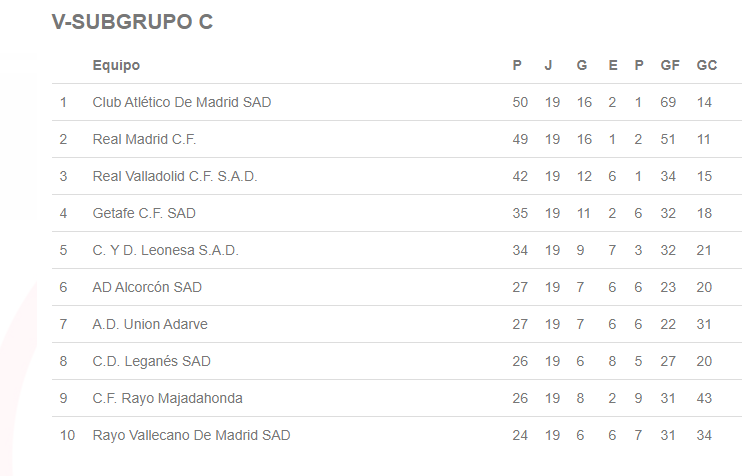The width and height of the screenshot is (743, 476).
Task: Click the Club Atlético De Madrid SAD team name
Action: click(x=181, y=102)
